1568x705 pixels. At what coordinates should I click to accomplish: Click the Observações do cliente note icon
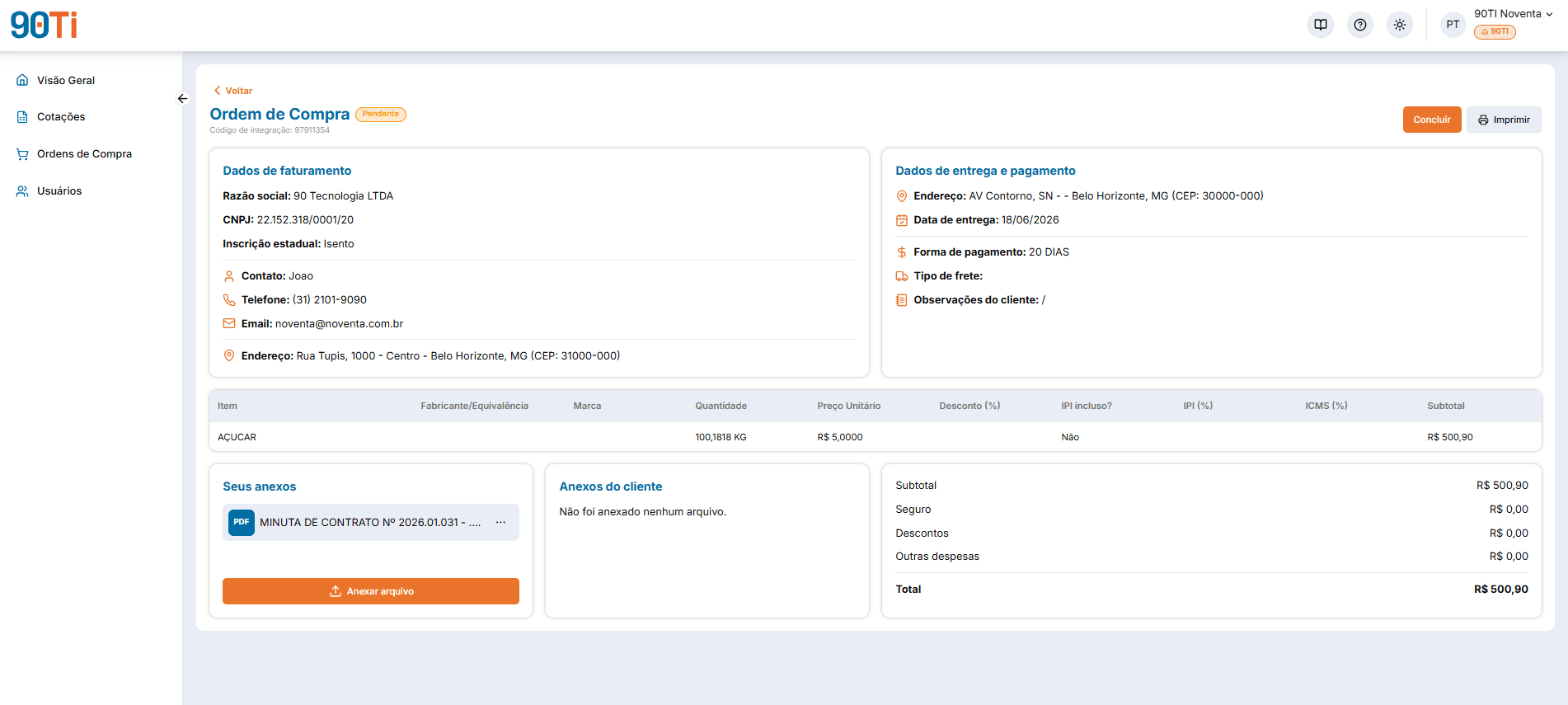click(x=902, y=300)
